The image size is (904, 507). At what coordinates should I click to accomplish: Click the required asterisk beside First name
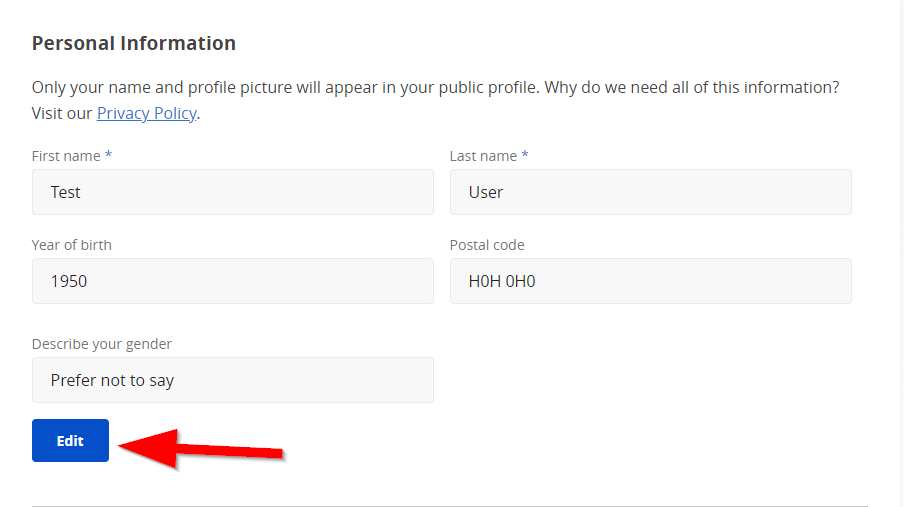tap(108, 155)
